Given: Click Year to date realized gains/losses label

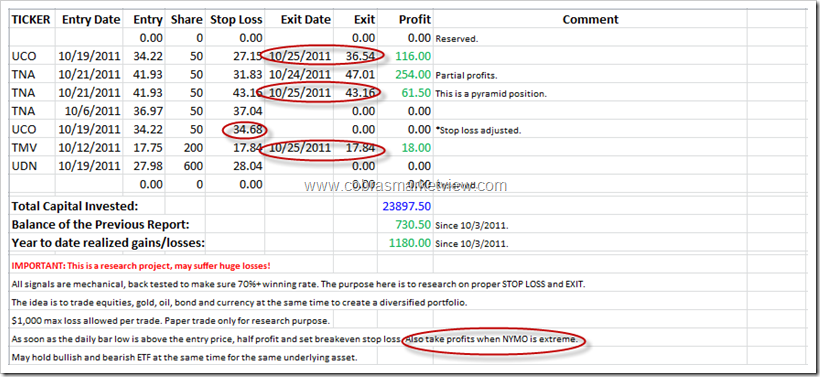Looking at the screenshot, I should [108, 243].
